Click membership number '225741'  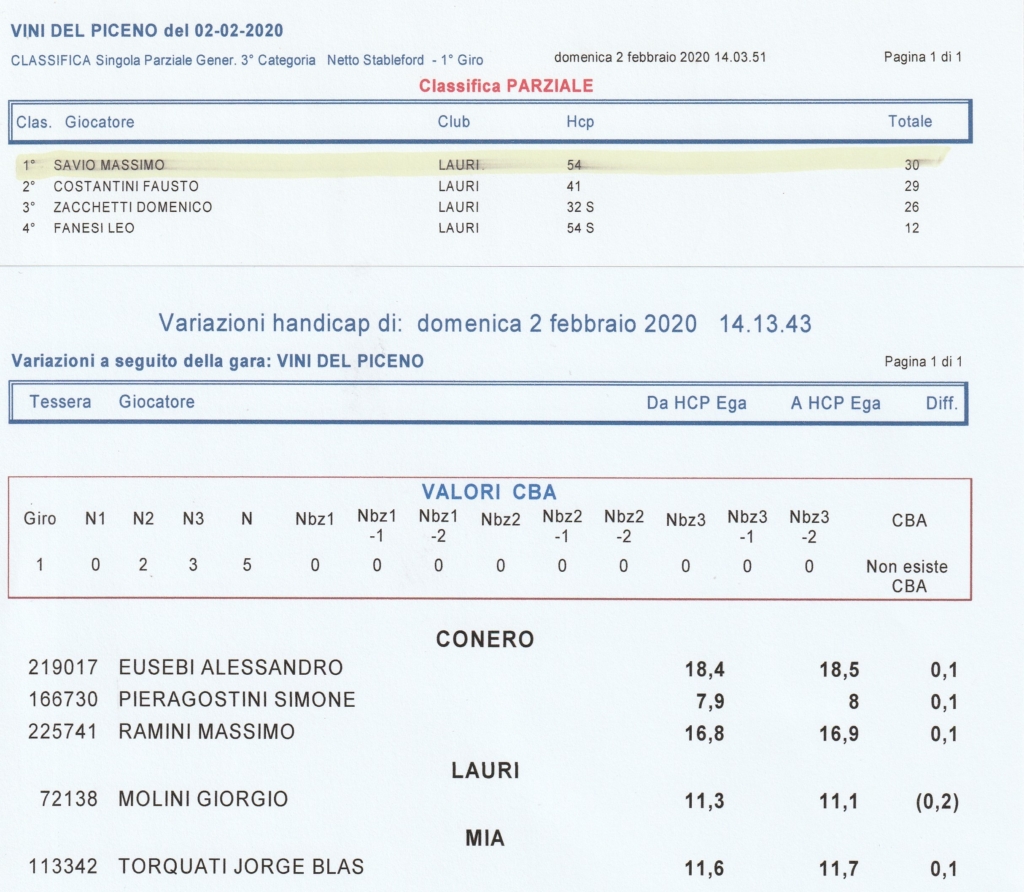point(63,731)
